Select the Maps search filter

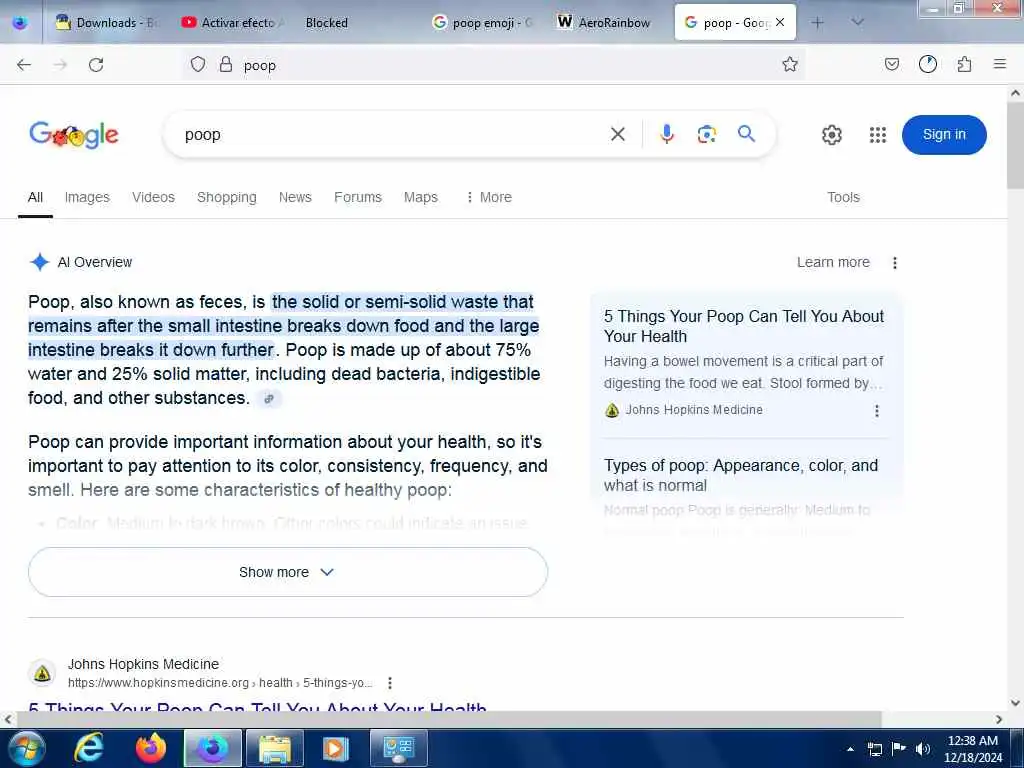coord(421,197)
